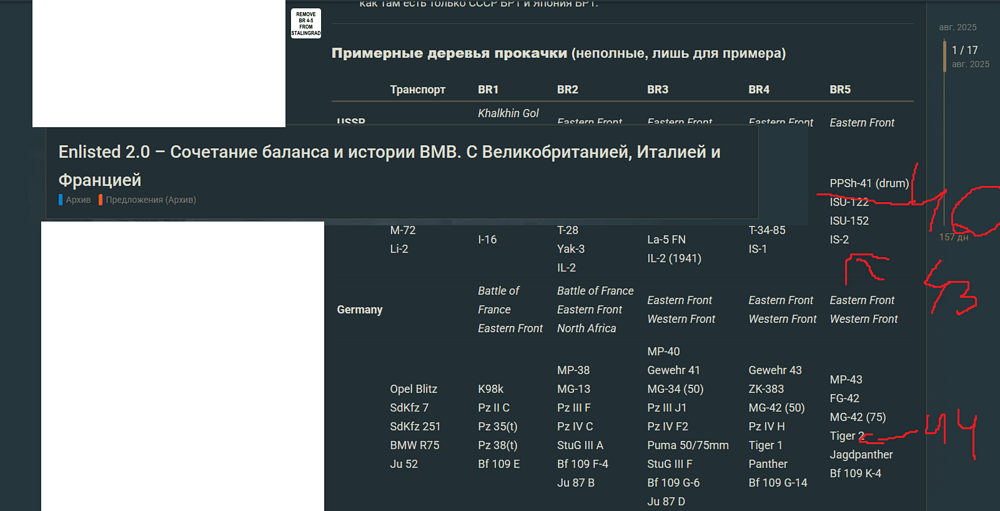Viewport: 1000px width, 511px height.
Task: Click the 'FG-42' entry
Action: [x=844, y=398]
